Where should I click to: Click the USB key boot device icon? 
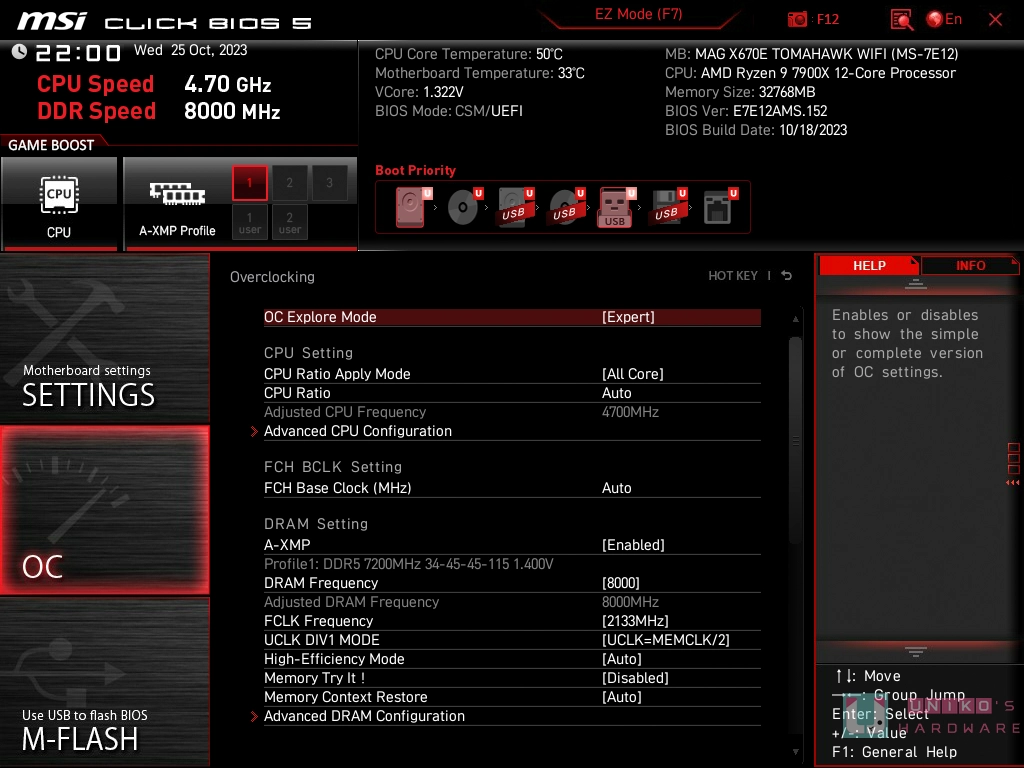click(616, 207)
